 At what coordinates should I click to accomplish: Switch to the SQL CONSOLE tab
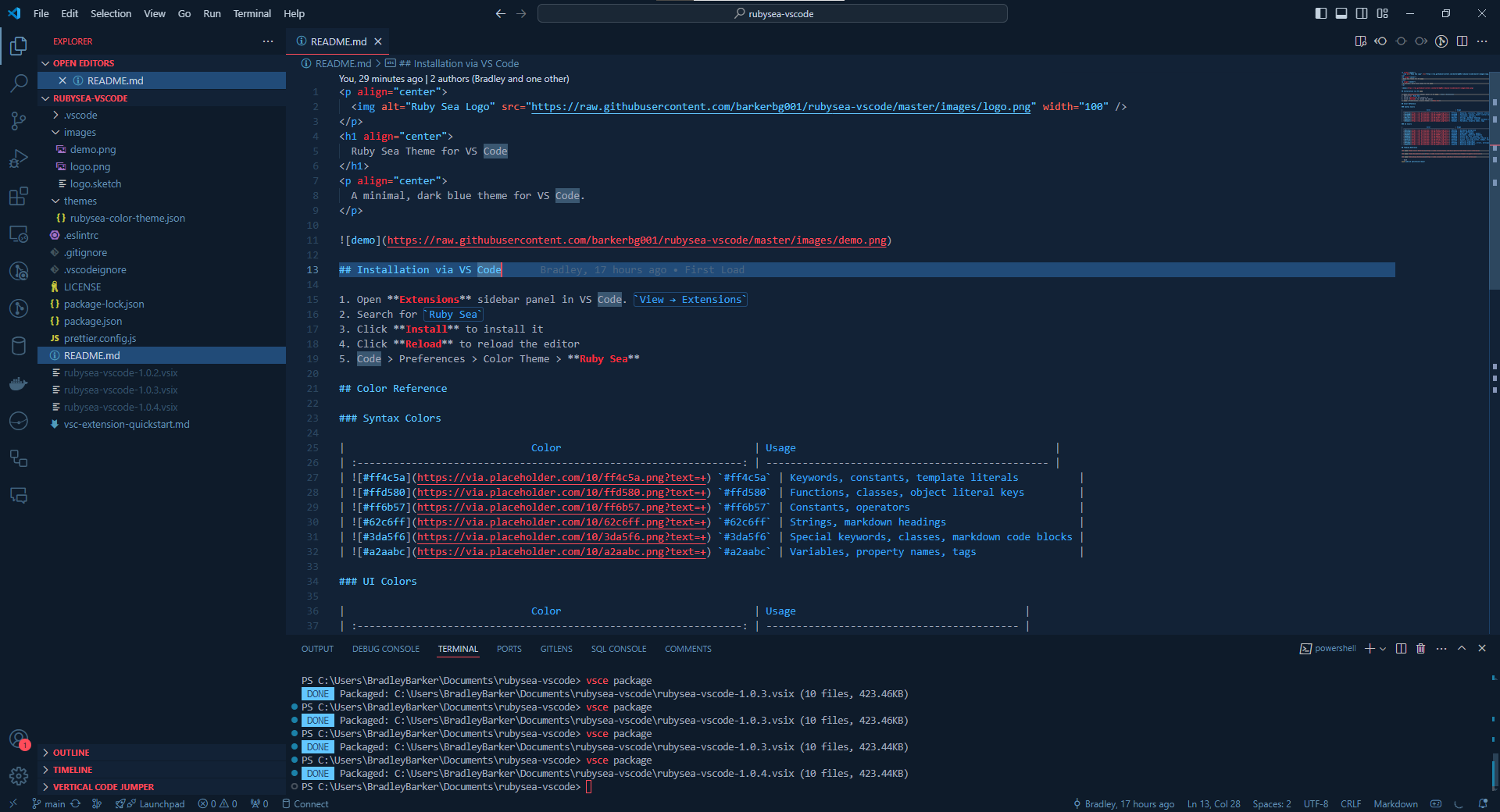click(x=619, y=649)
